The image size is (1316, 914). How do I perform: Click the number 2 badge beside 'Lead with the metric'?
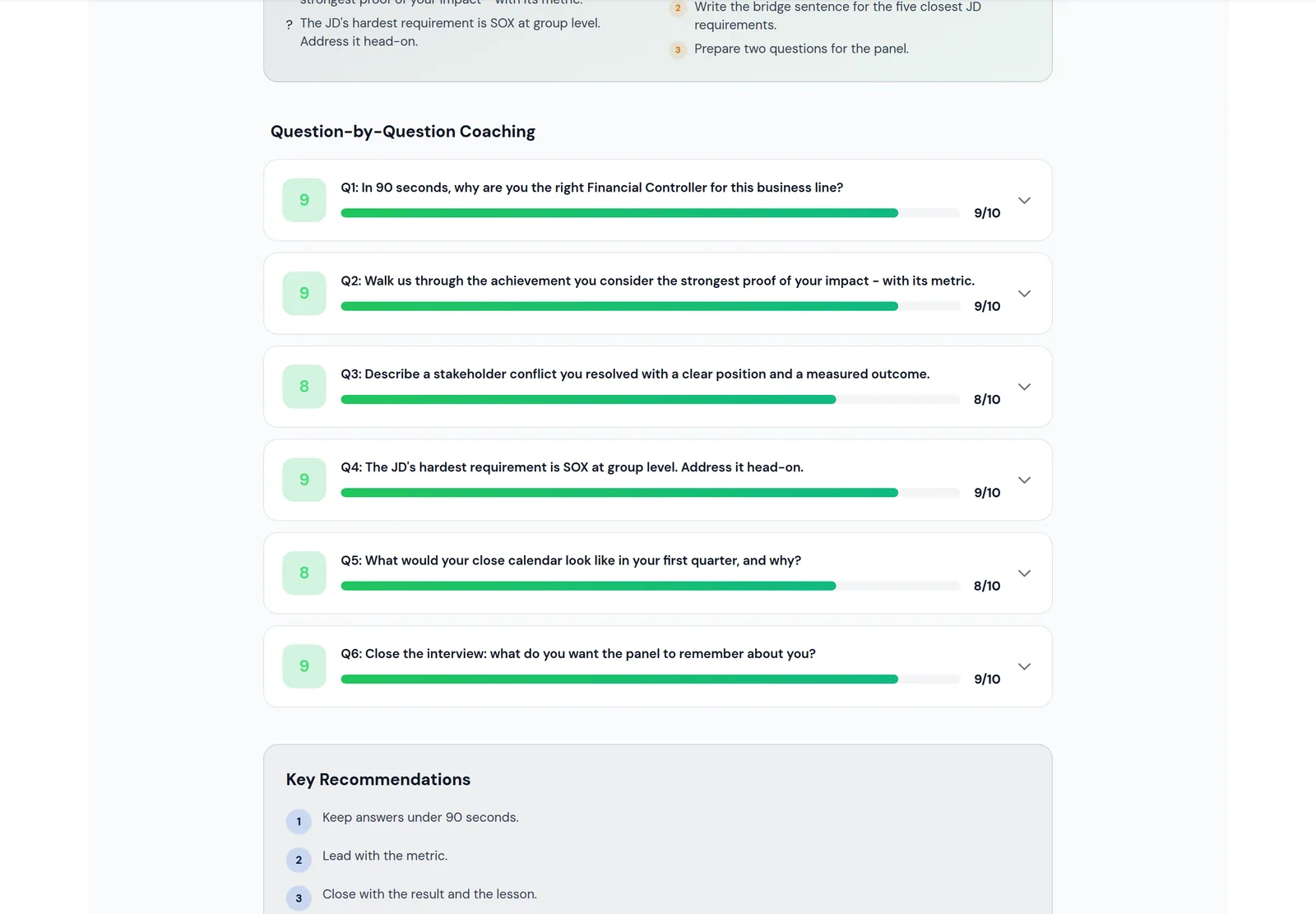[x=299, y=860]
